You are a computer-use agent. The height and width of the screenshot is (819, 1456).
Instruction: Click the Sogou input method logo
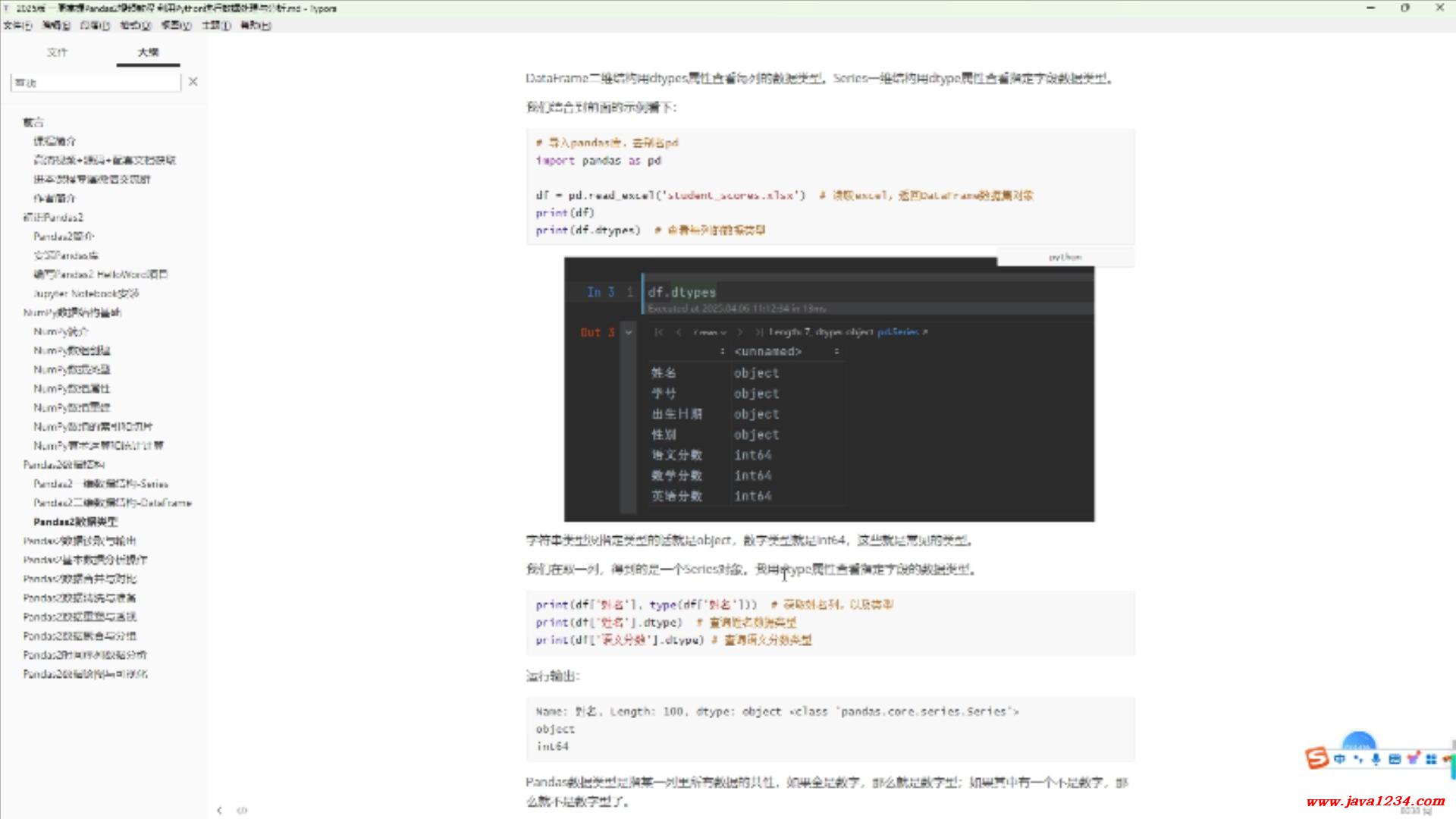point(1317,758)
